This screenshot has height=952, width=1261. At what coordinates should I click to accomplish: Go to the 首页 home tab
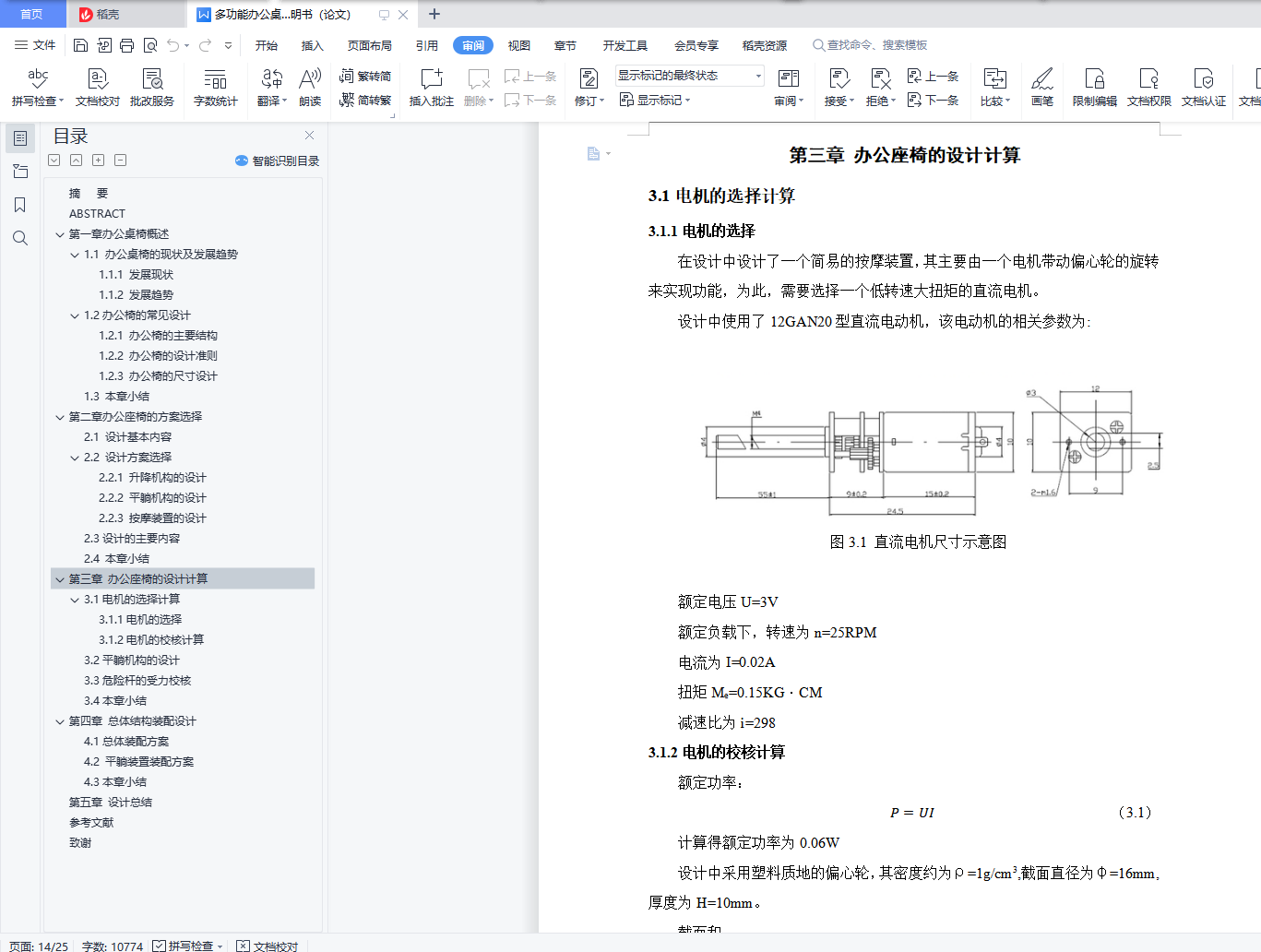click(32, 14)
